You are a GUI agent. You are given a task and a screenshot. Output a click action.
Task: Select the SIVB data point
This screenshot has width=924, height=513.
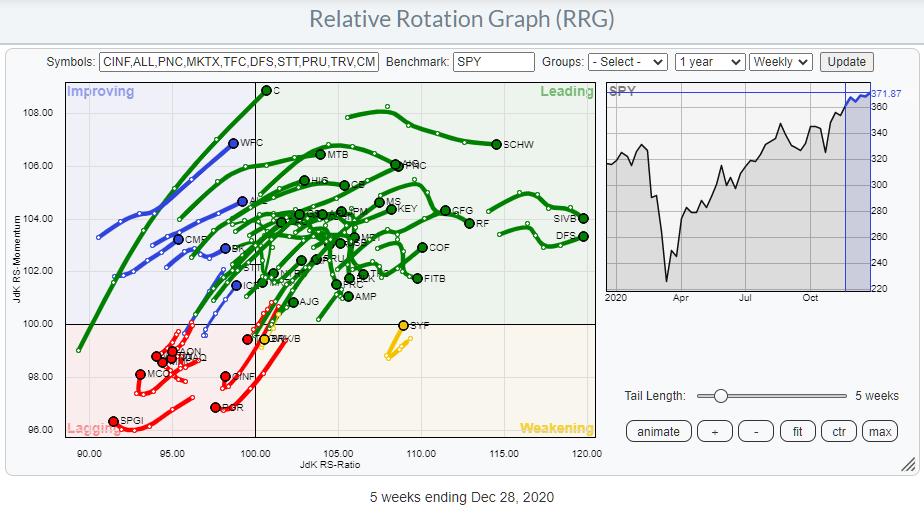coord(583,218)
